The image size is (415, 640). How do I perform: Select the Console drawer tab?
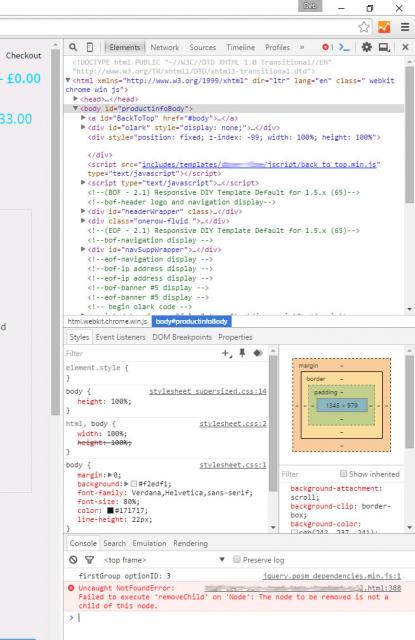click(x=83, y=543)
